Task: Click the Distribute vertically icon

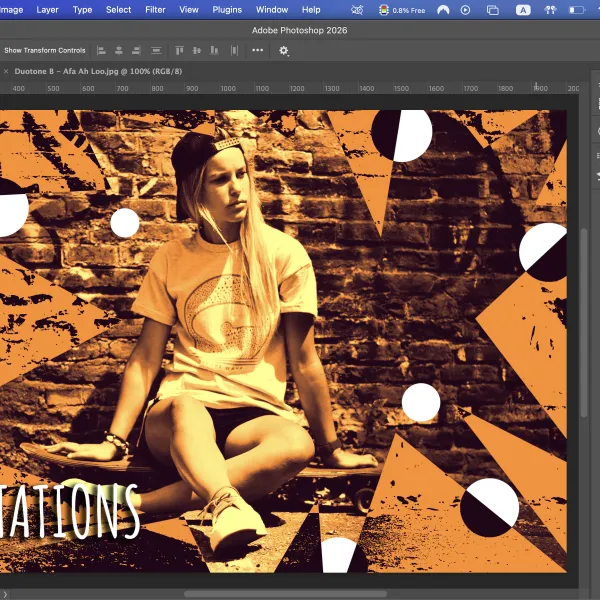Action: (156, 51)
